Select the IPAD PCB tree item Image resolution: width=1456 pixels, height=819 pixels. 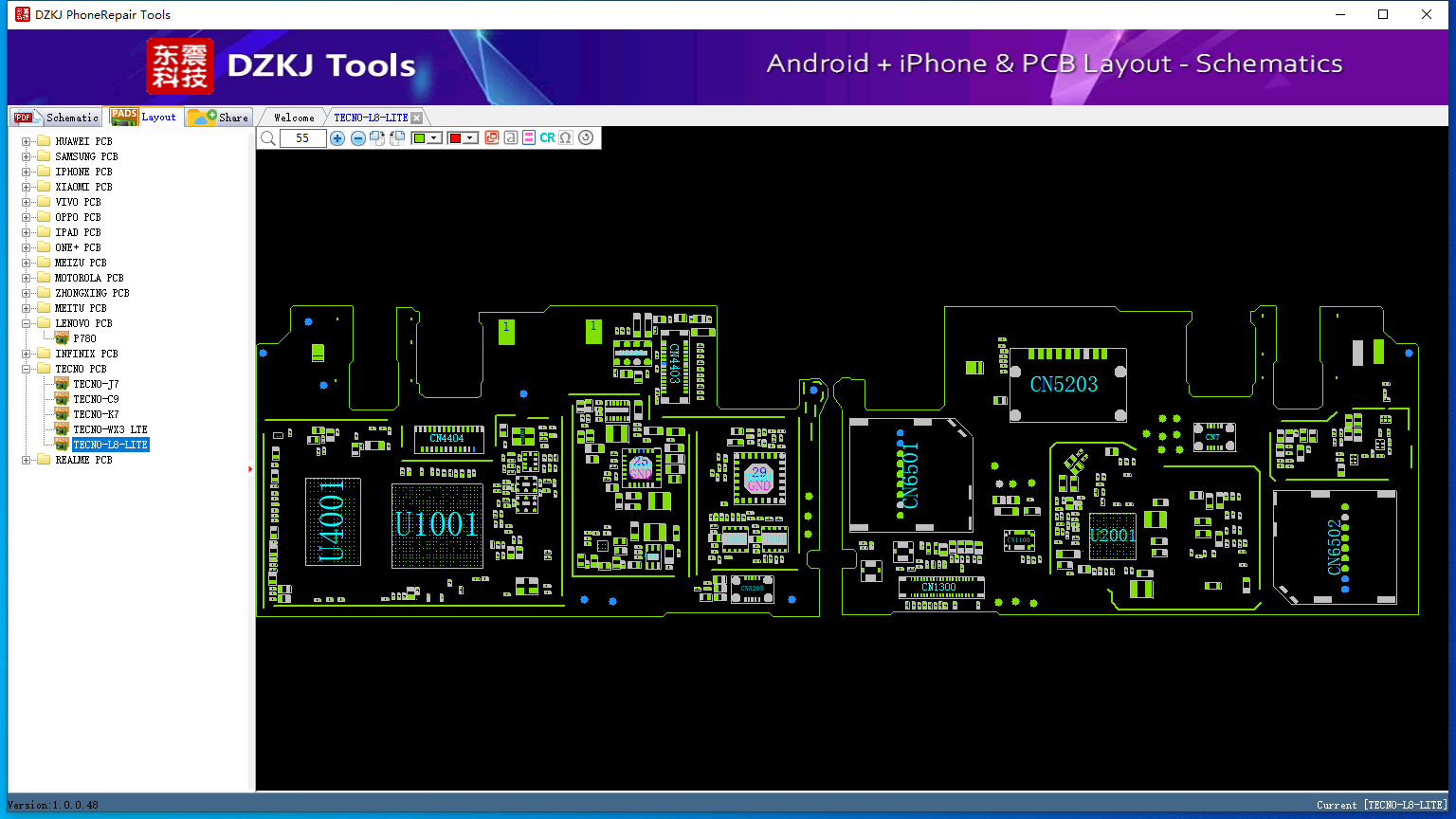(x=78, y=233)
